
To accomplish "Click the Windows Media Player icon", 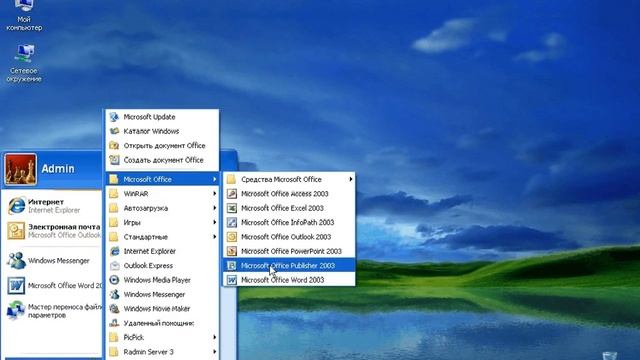I will pos(114,280).
